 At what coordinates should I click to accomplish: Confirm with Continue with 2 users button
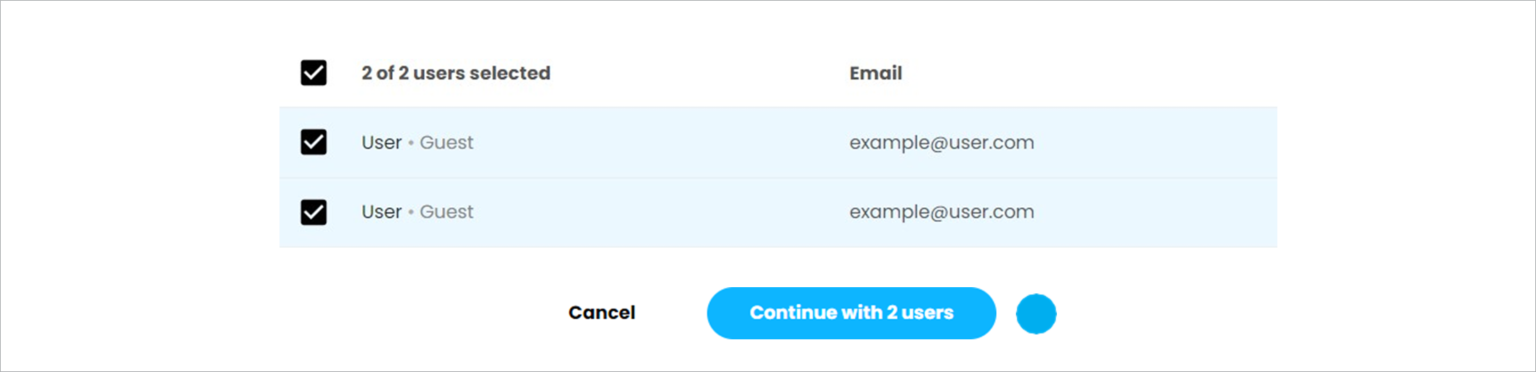[852, 313]
